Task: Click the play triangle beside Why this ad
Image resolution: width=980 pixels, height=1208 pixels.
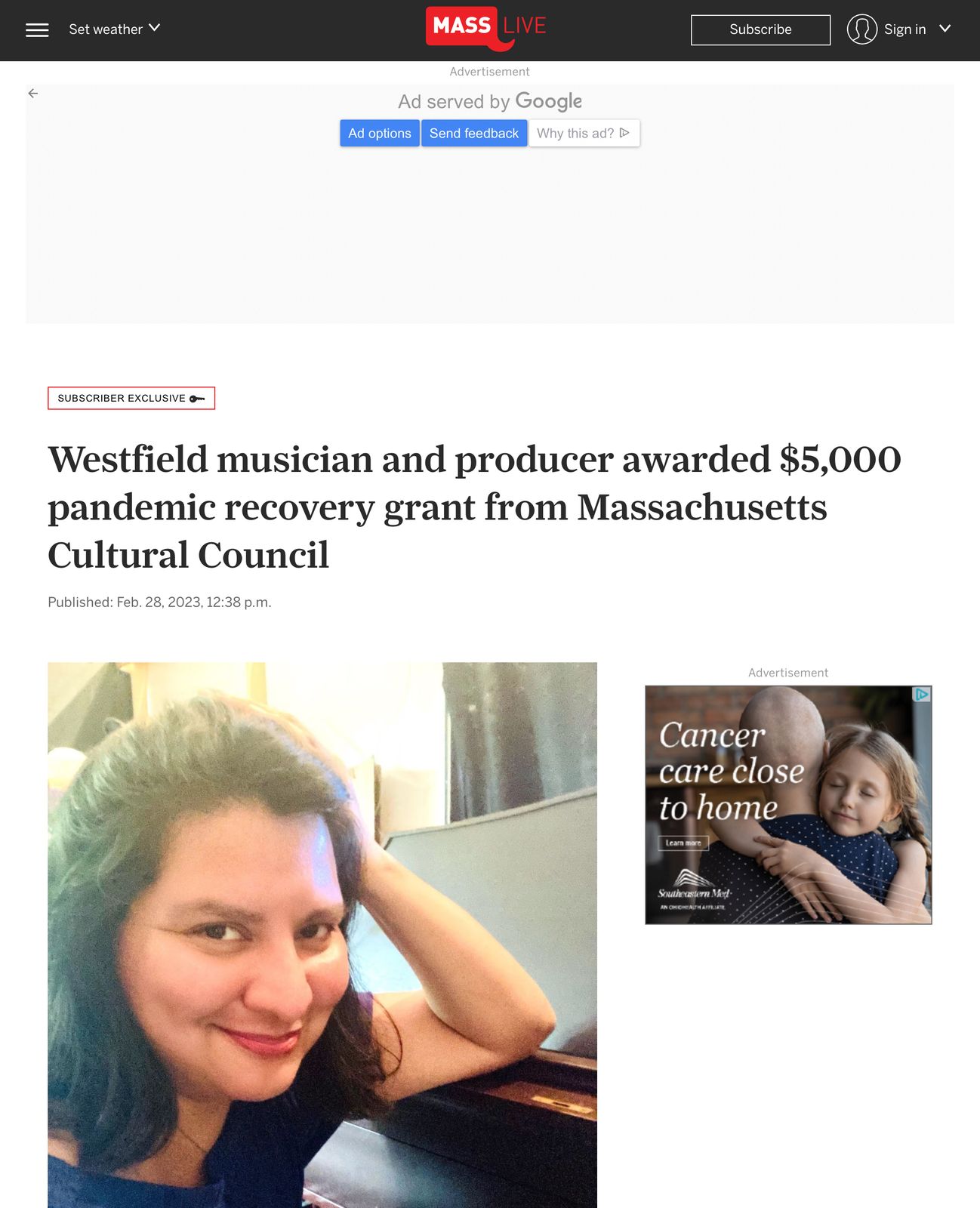Action: (x=624, y=133)
